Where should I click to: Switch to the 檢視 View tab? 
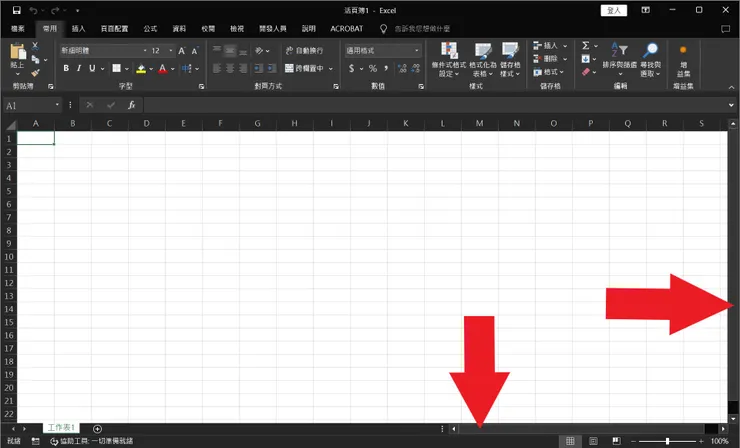coord(237,29)
